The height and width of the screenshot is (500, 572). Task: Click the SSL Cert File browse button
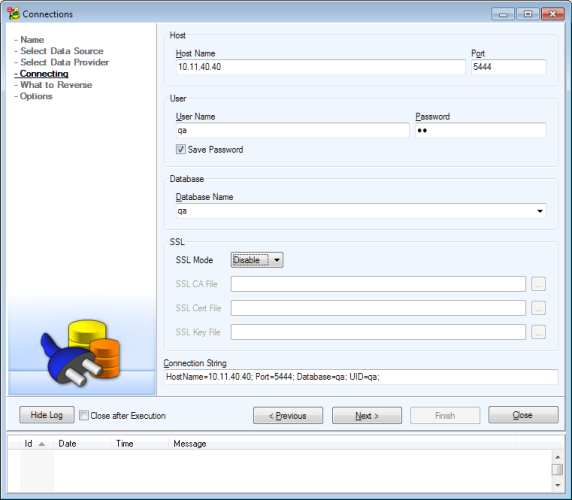(x=538, y=308)
